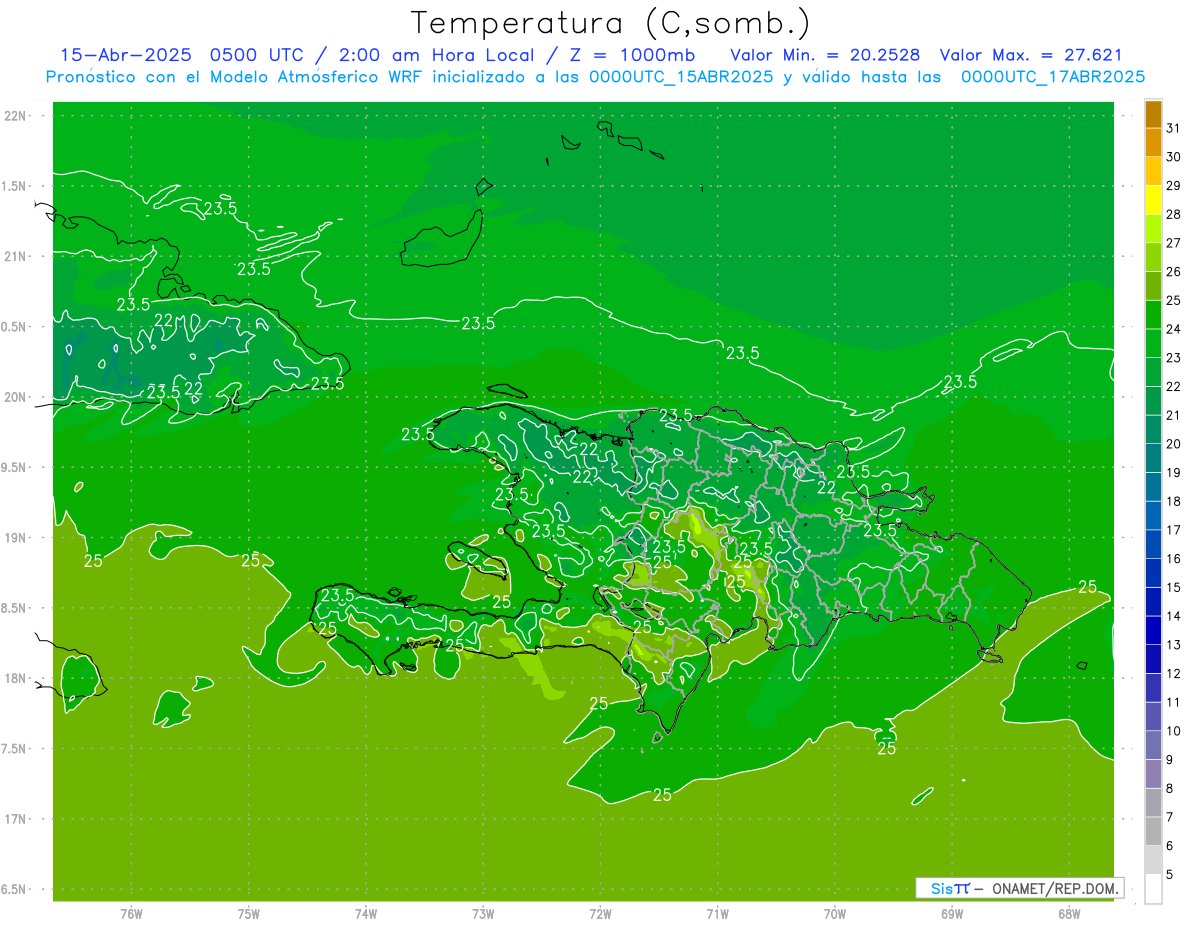This screenshot has width=1200, height=927.
Task: Click the Sisπ logo text
Action: click(x=949, y=888)
